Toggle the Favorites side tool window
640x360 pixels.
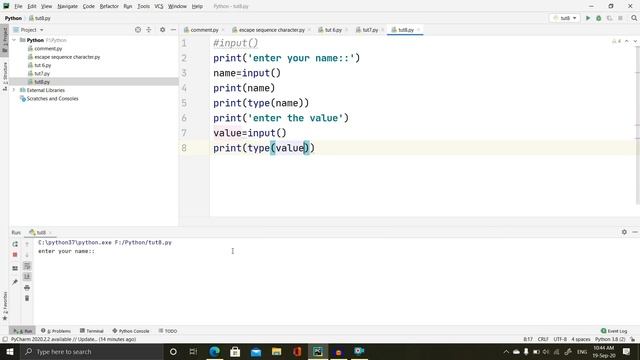(4, 306)
